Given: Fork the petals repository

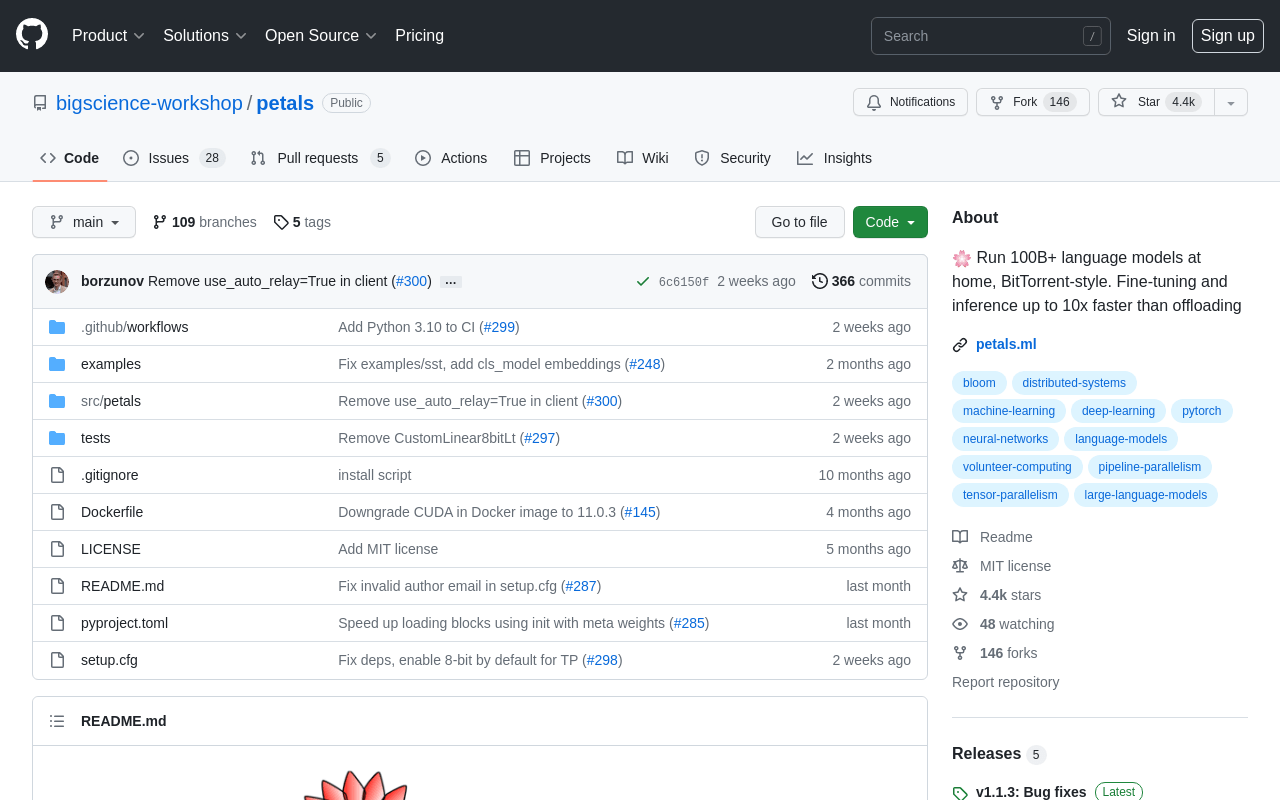Looking at the screenshot, I should coord(1033,102).
